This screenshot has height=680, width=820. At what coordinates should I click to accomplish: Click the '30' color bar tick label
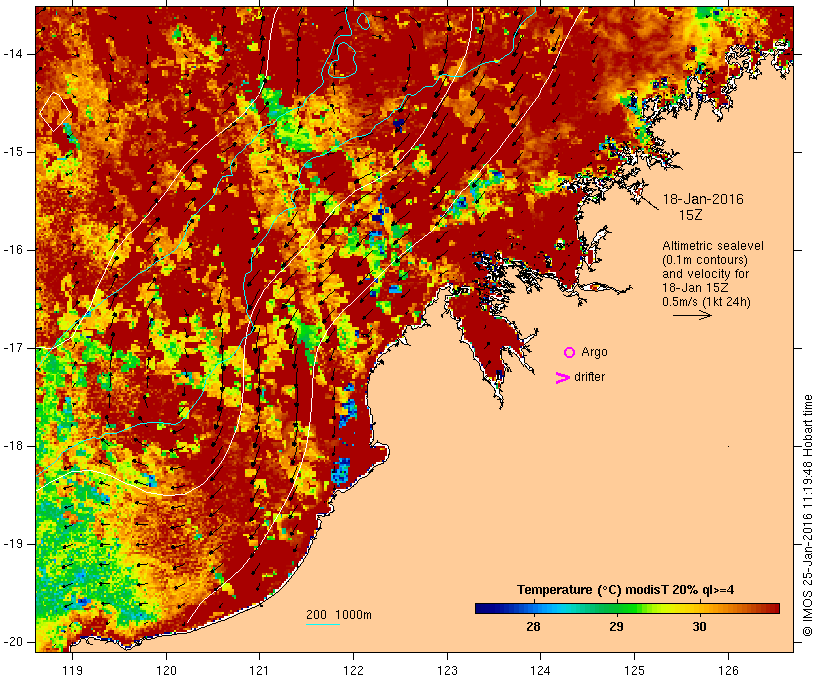tap(699, 626)
